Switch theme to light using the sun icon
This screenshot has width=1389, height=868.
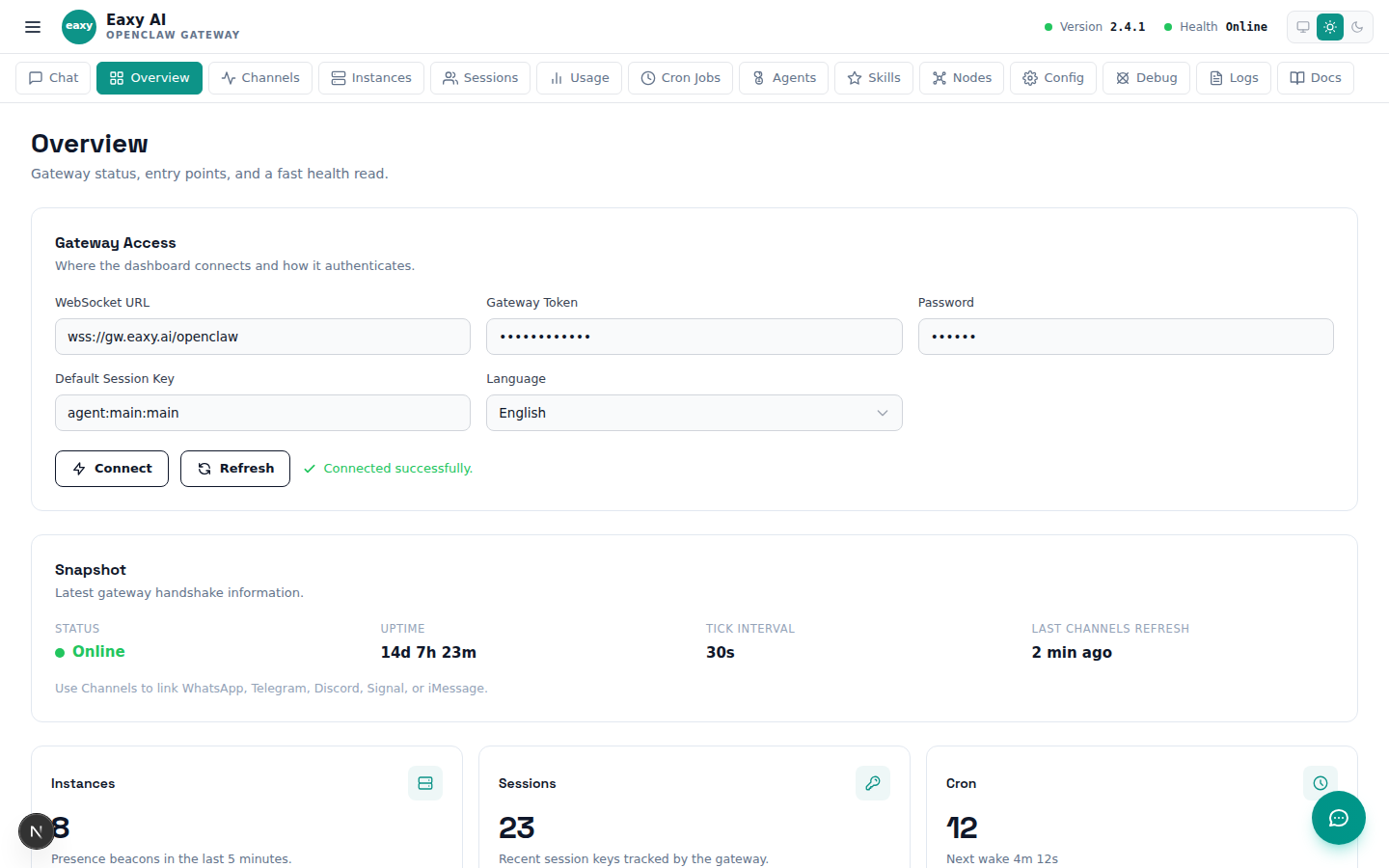(1330, 27)
